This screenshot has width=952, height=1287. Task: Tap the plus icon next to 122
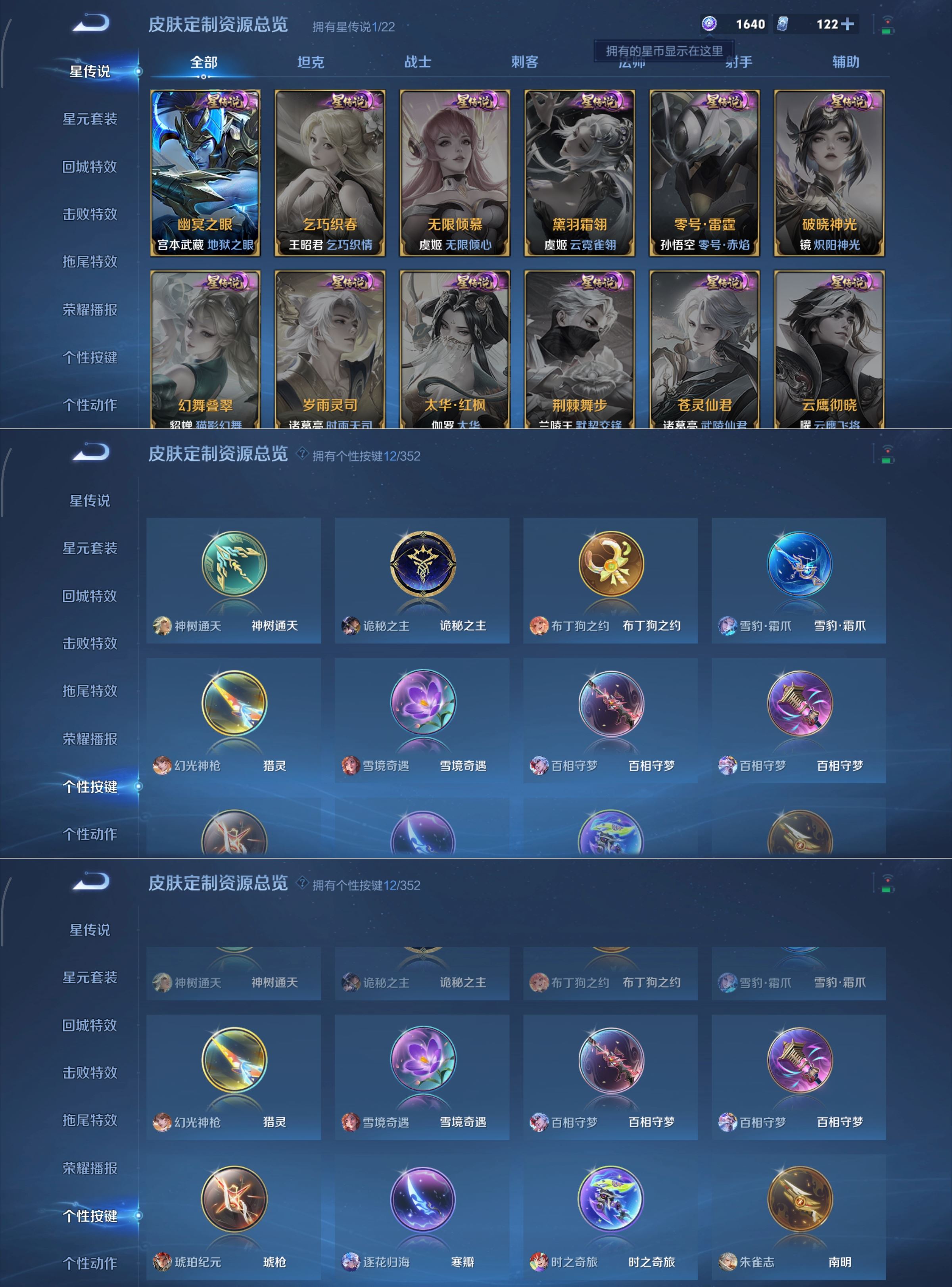(847, 24)
